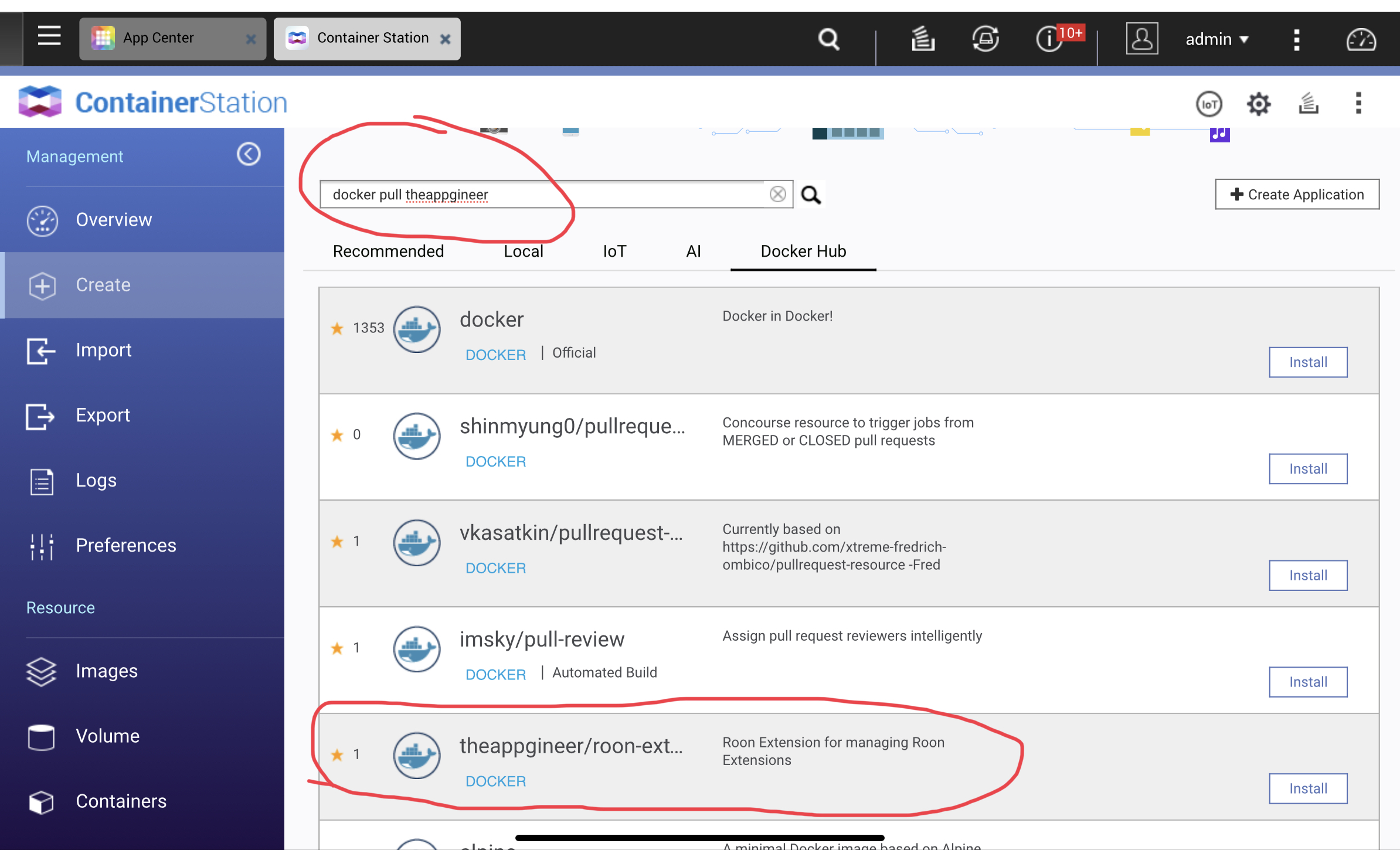Open Preferences in the sidebar
Screen dimensions: 1400x850
tap(142, 545)
